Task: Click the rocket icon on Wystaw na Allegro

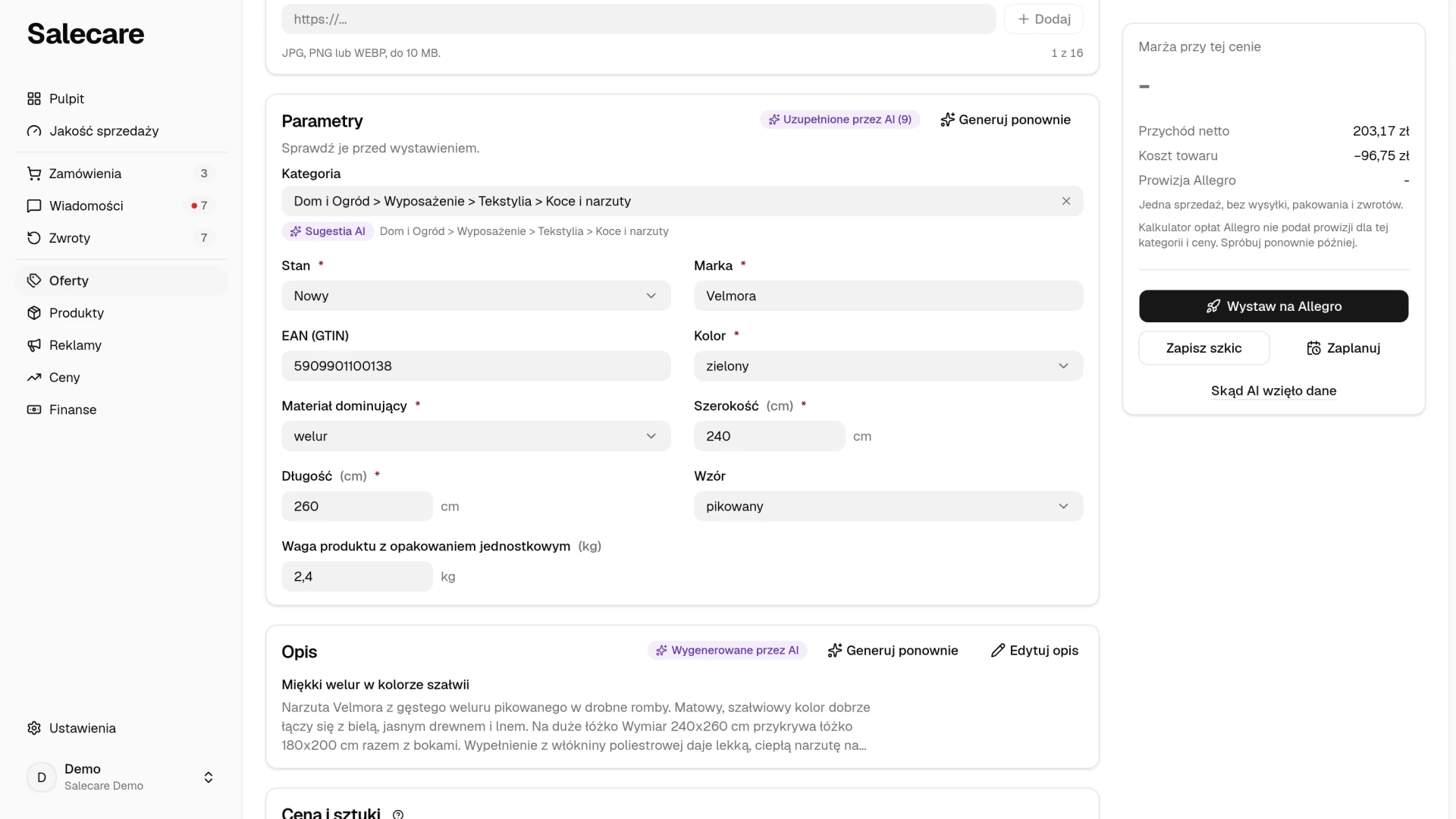Action: tap(1213, 306)
